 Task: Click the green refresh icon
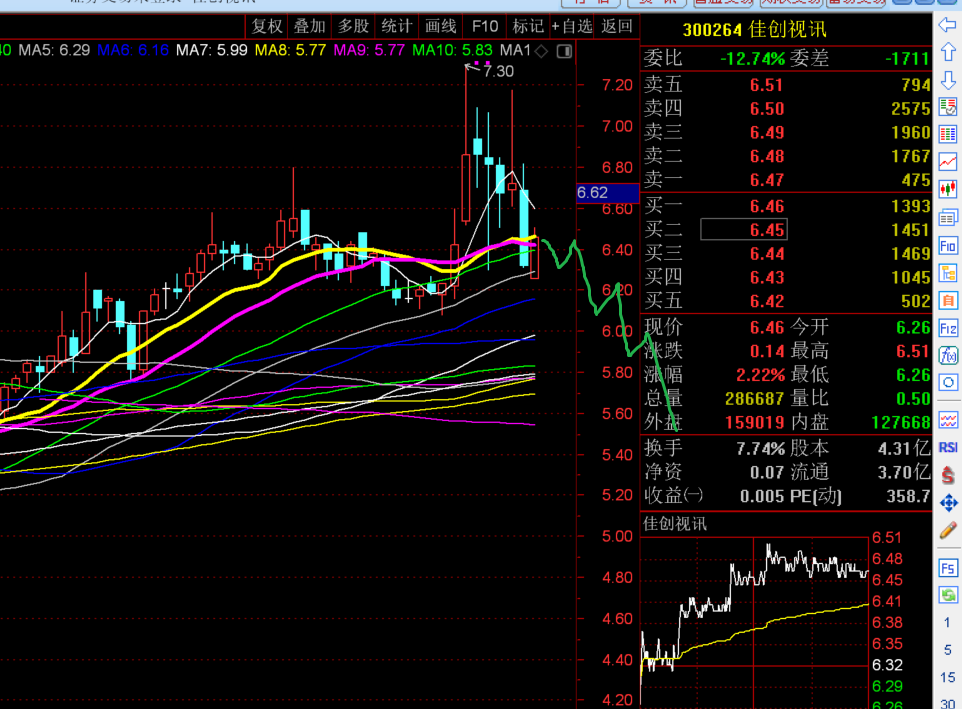948,595
